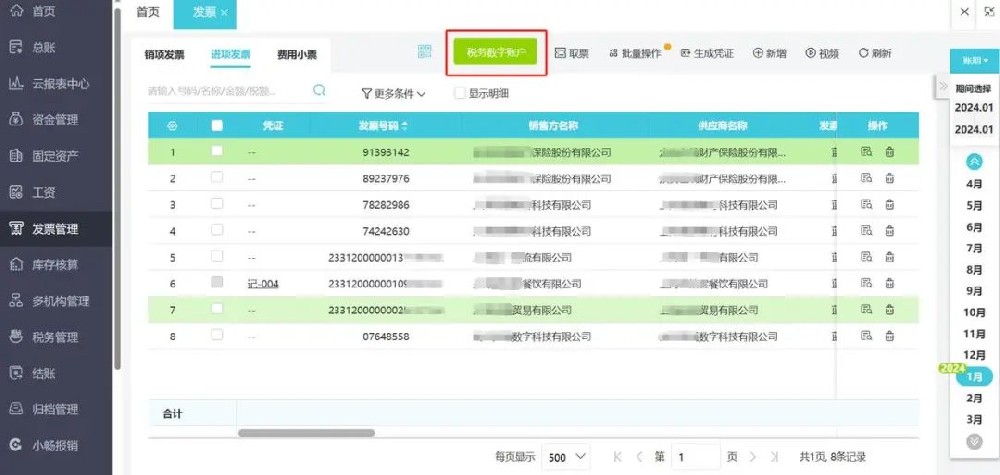
Task: Click the magnifier search icon
Action: coord(319,90)
